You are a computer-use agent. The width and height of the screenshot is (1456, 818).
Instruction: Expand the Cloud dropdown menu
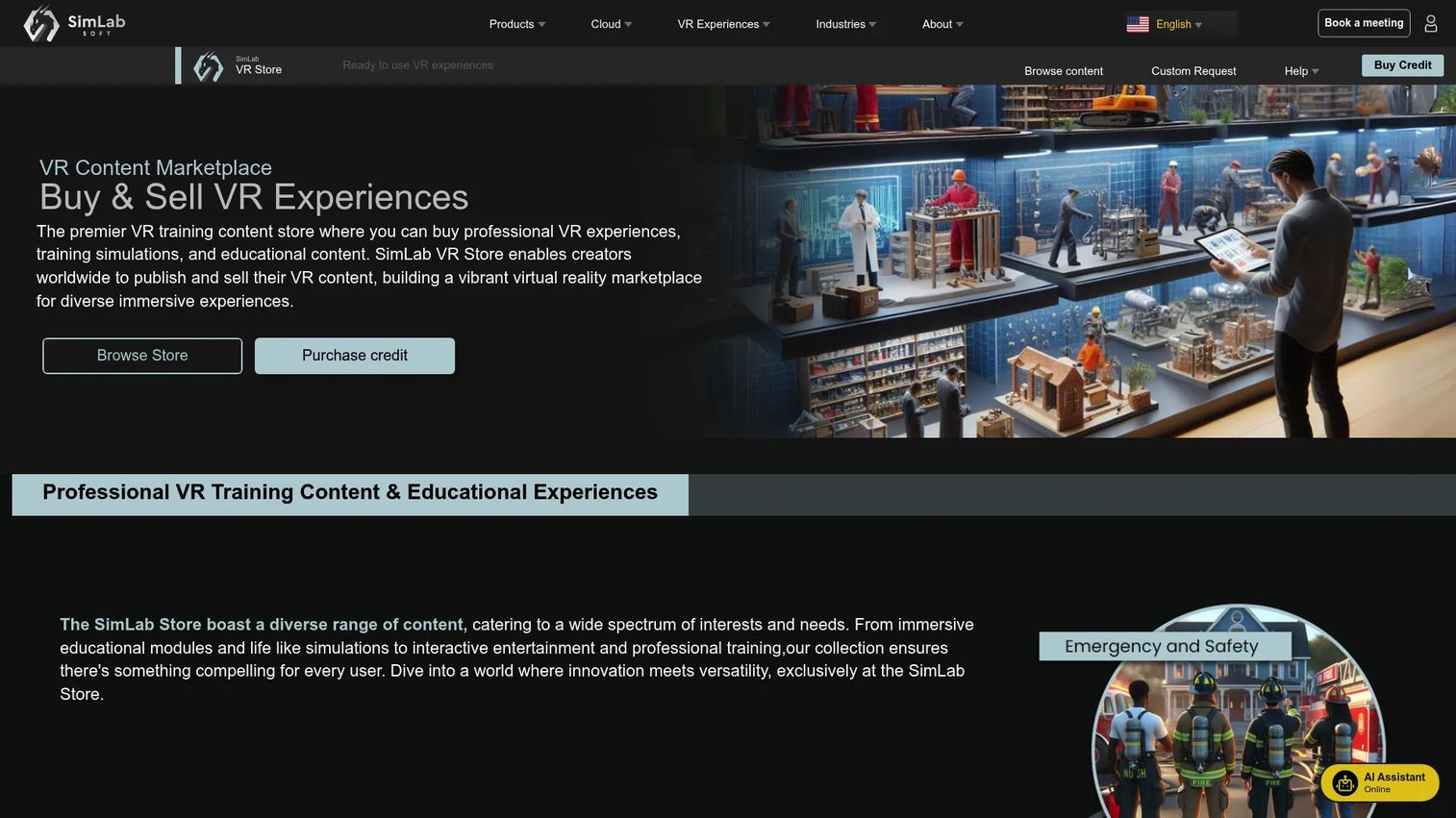612,24
